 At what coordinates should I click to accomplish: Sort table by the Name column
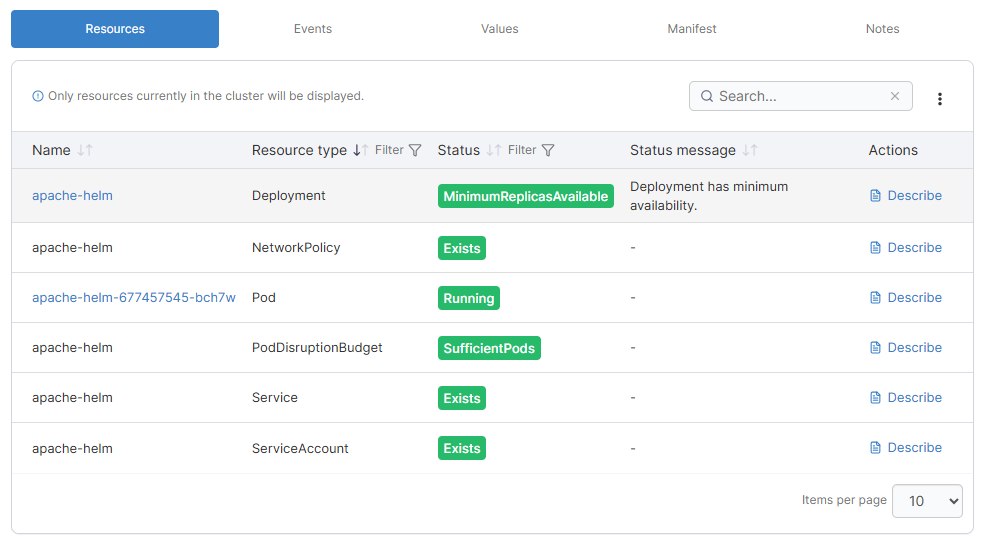pos(85,150)
